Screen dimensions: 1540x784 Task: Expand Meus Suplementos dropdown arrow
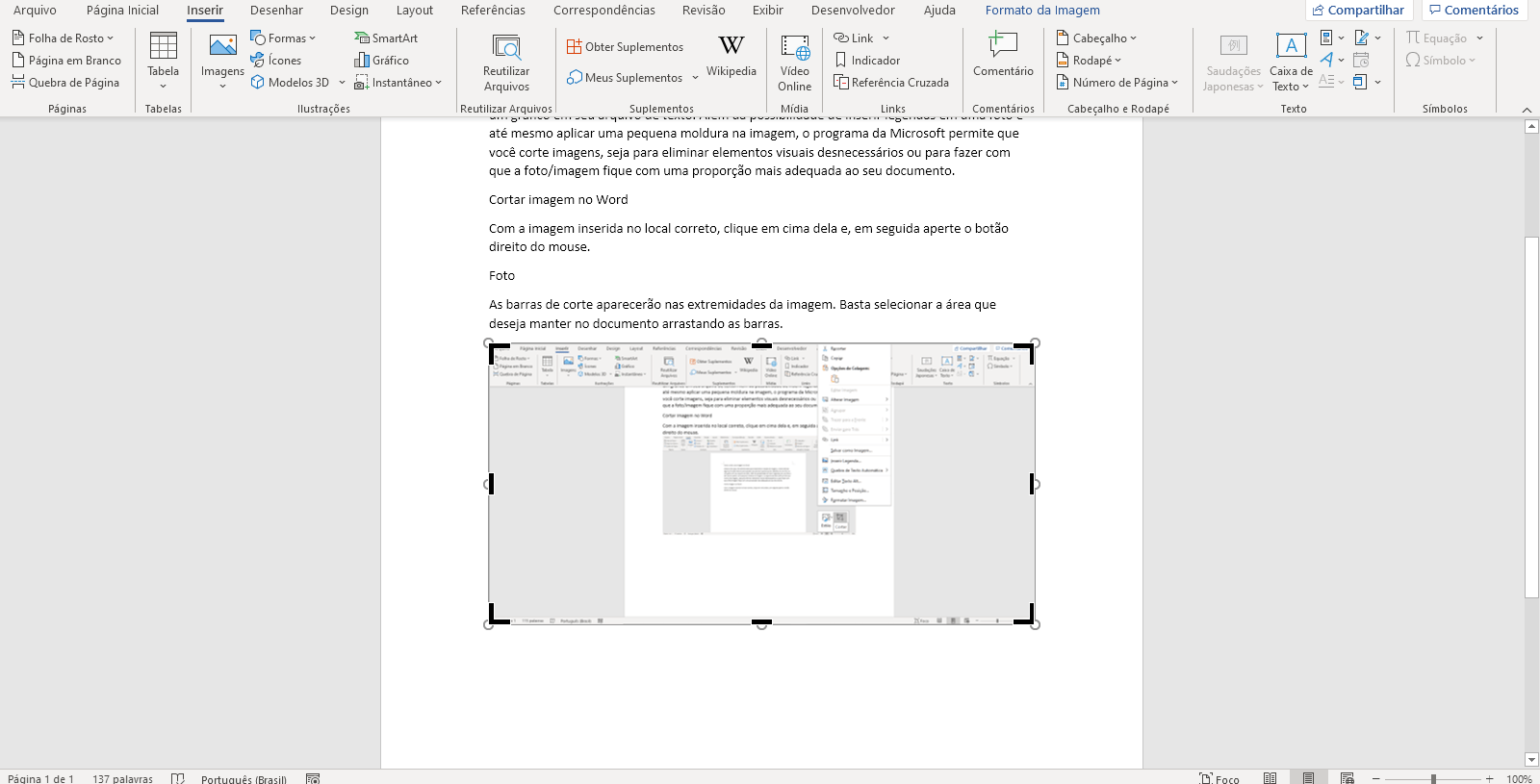coord(695,78)
